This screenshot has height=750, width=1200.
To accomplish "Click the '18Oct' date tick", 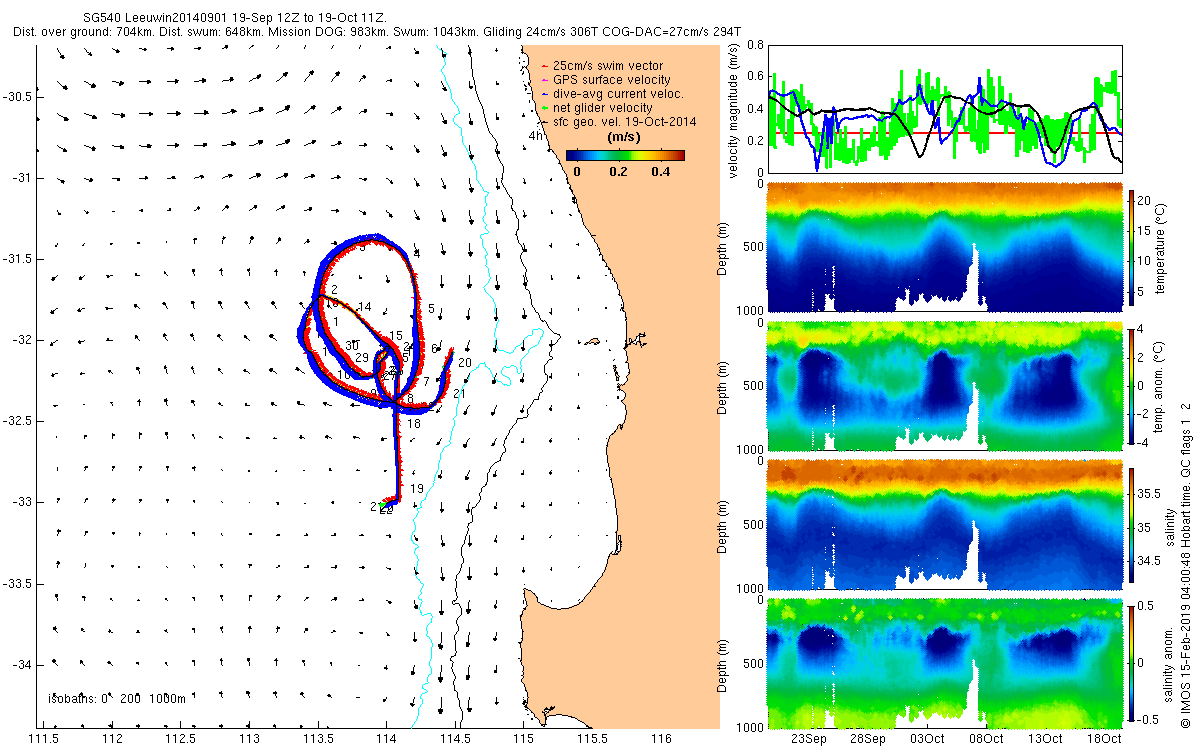I will [1104, 738].
